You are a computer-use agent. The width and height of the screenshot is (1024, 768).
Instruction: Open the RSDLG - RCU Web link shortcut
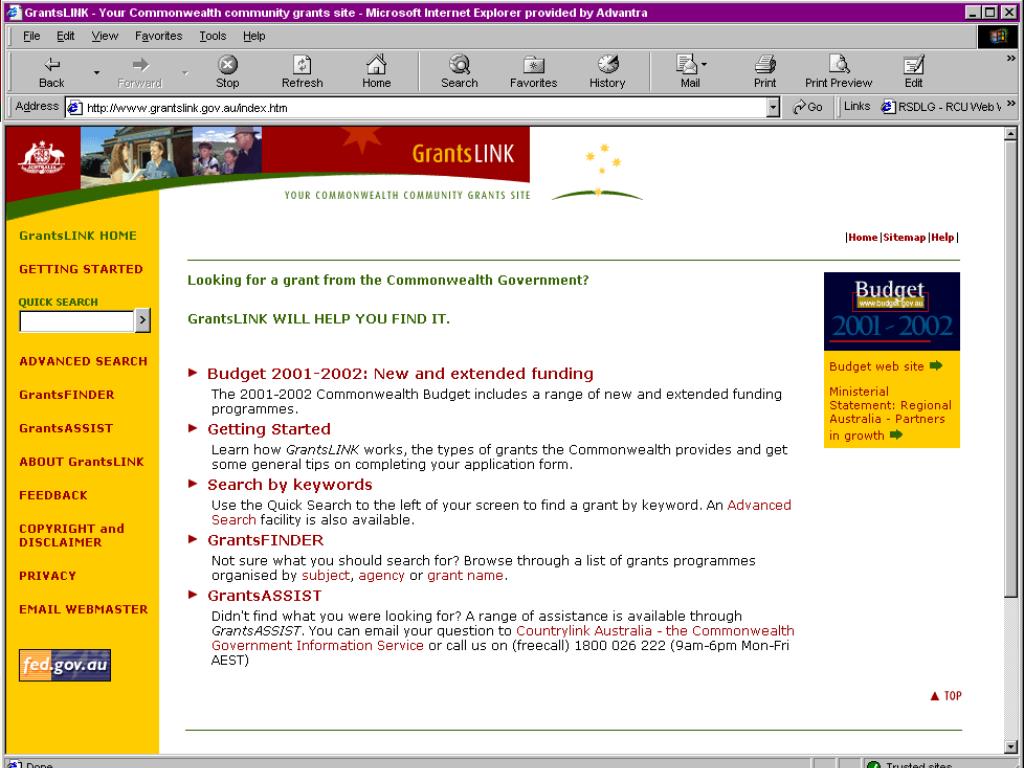(940, 107)
